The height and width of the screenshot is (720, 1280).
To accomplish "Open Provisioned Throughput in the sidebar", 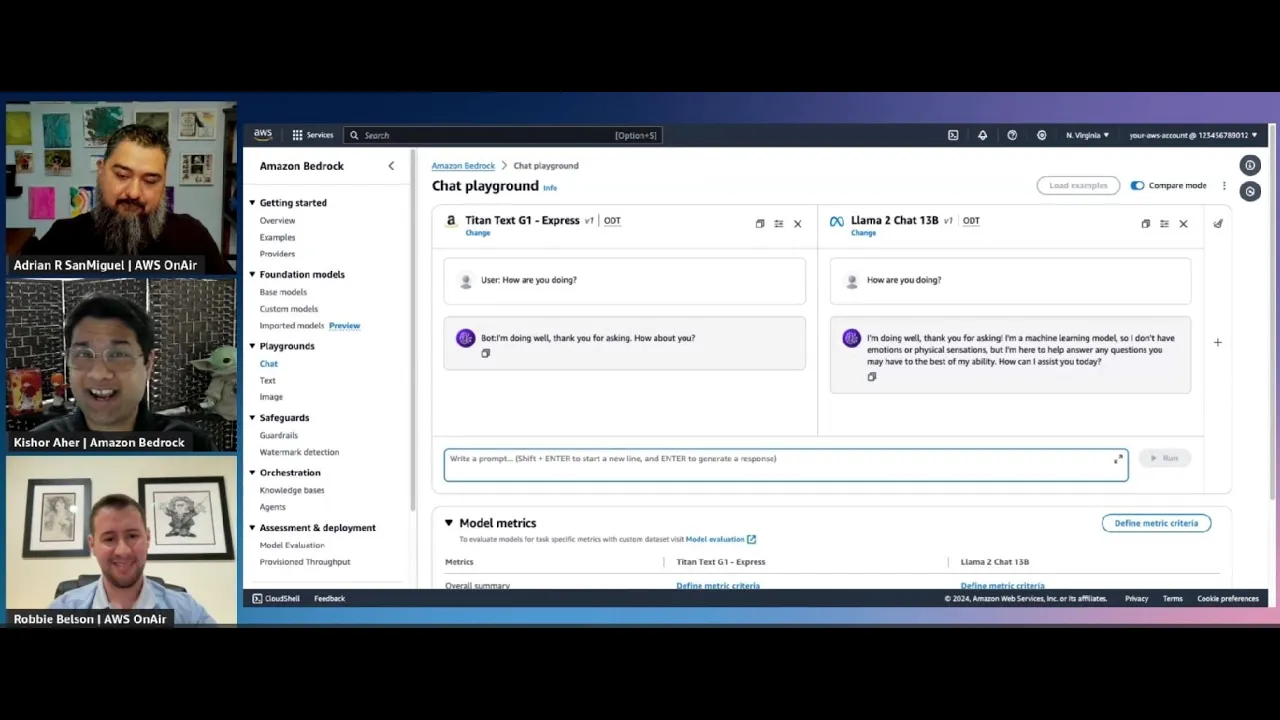I will (305, 562).
